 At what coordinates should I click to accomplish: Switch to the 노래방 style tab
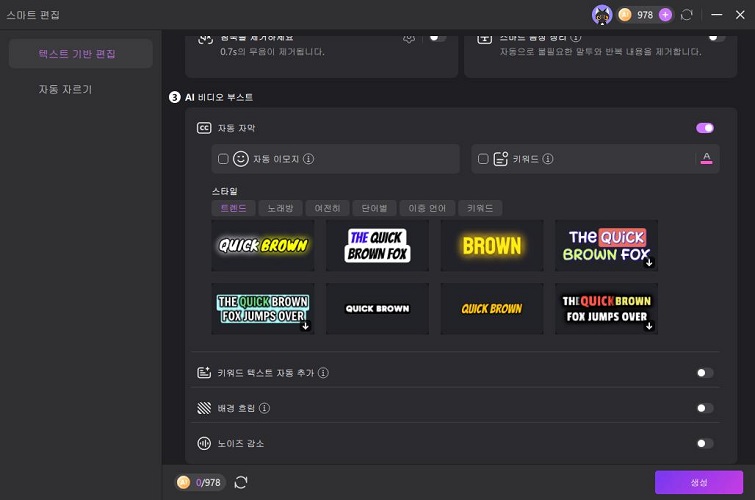(280, 208)
